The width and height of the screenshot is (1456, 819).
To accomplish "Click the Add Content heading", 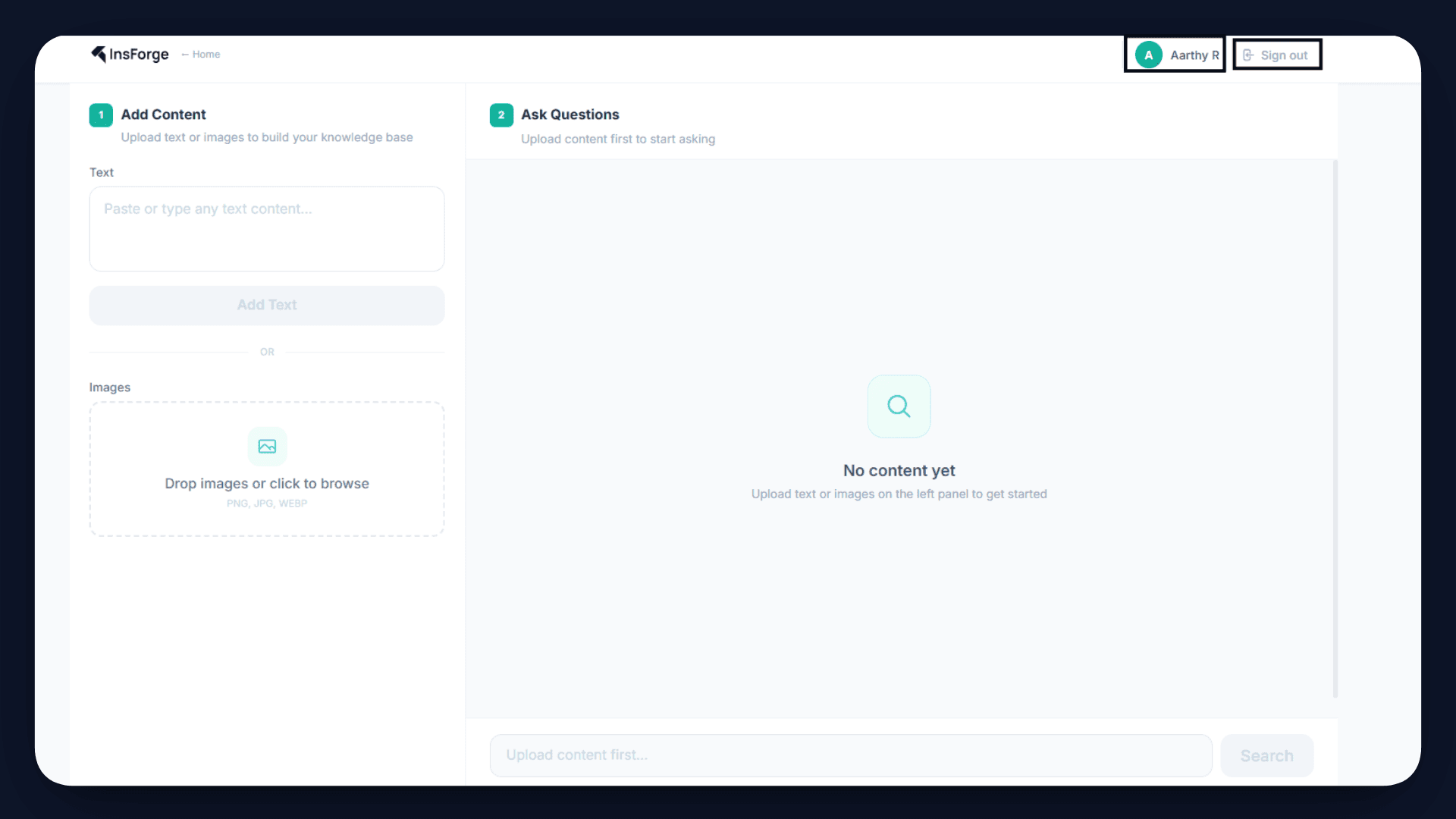I will [163, 115].
